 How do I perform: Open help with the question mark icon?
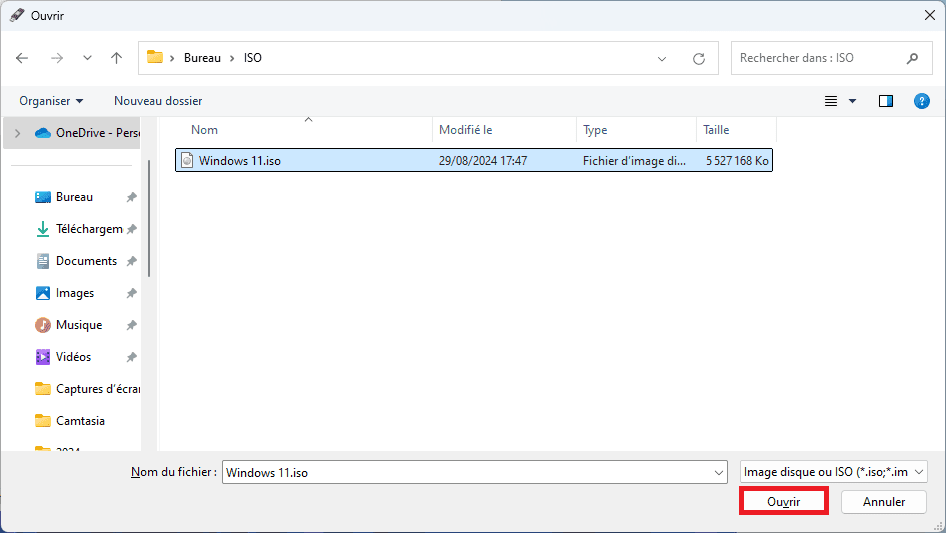click(x=922, y=101)
